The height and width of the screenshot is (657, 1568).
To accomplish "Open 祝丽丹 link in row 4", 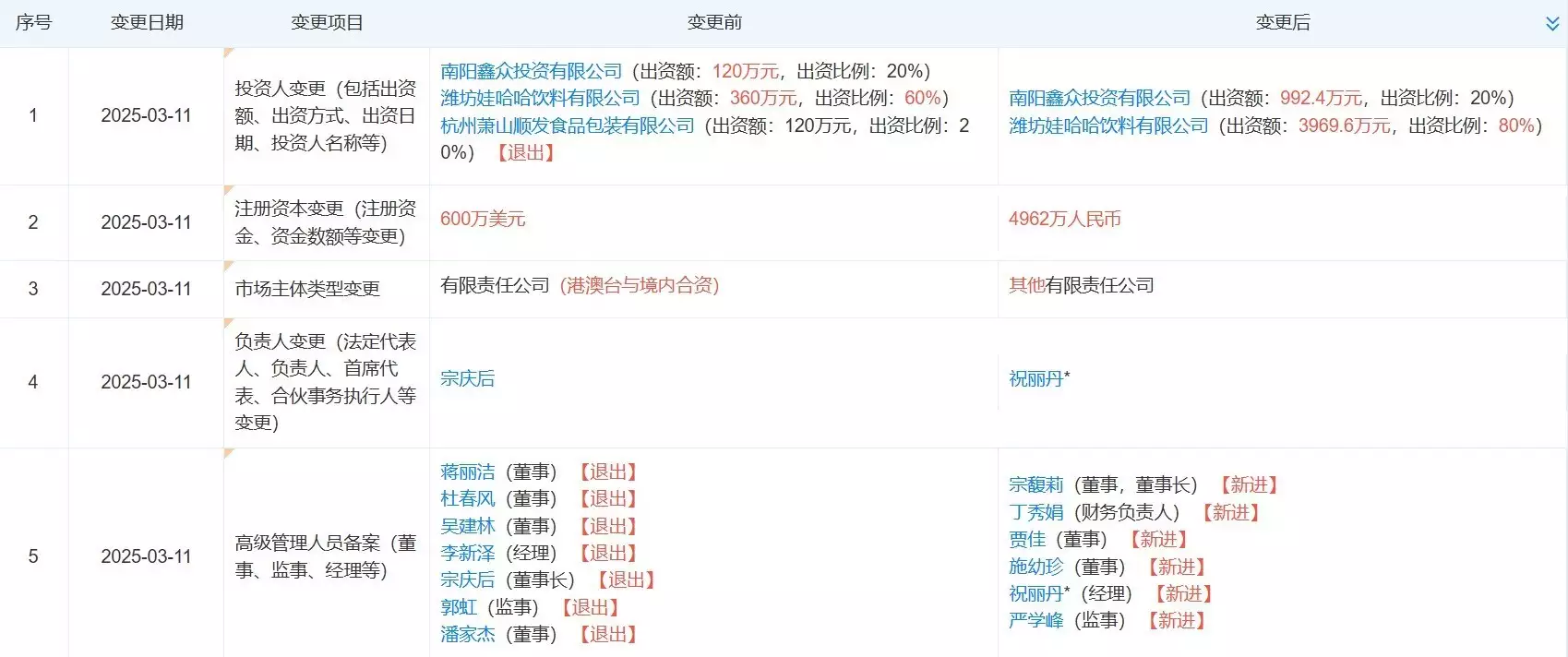I will click(x=1036, y=378).
